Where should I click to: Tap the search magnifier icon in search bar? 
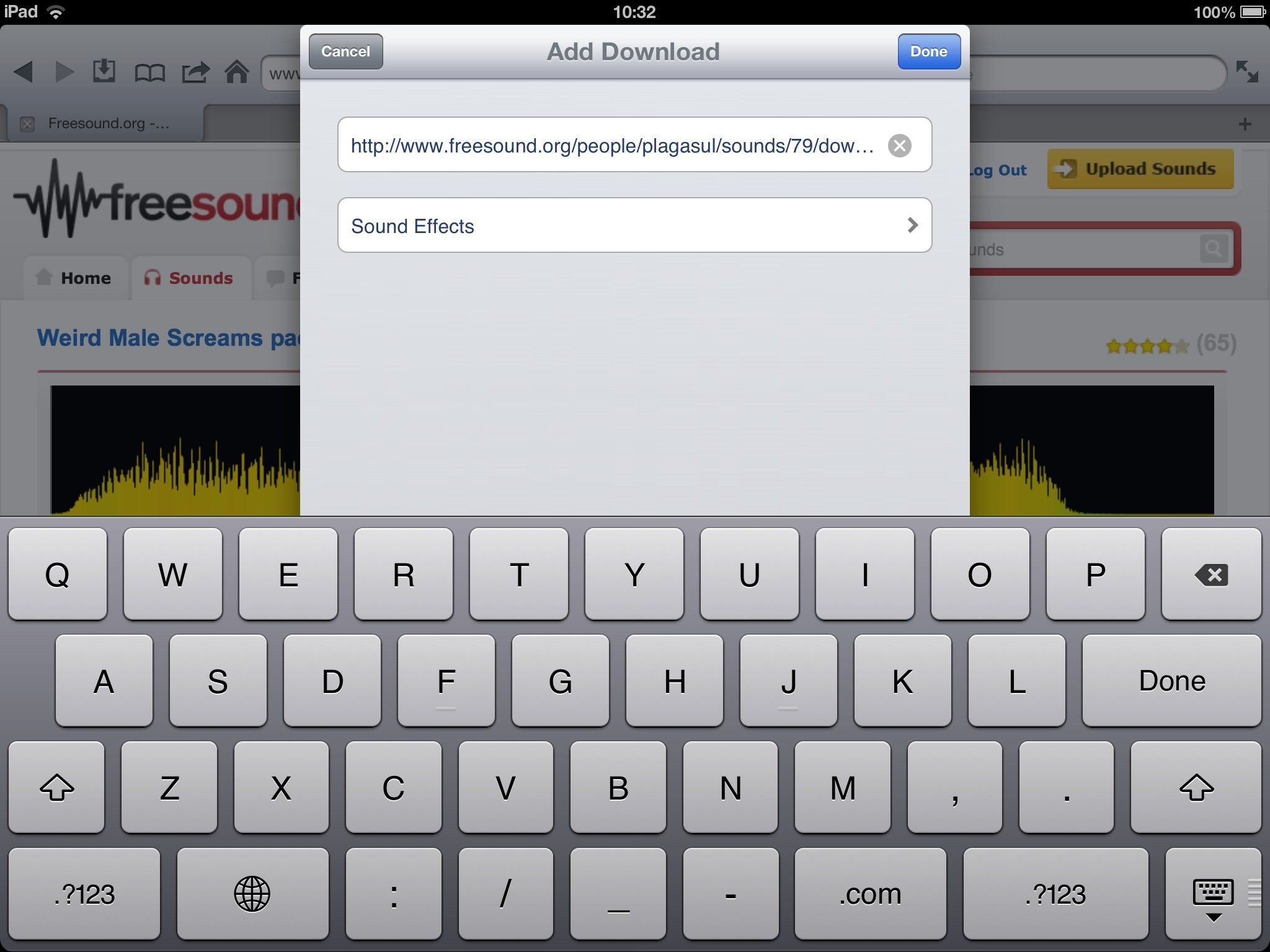pos(1213,249)
